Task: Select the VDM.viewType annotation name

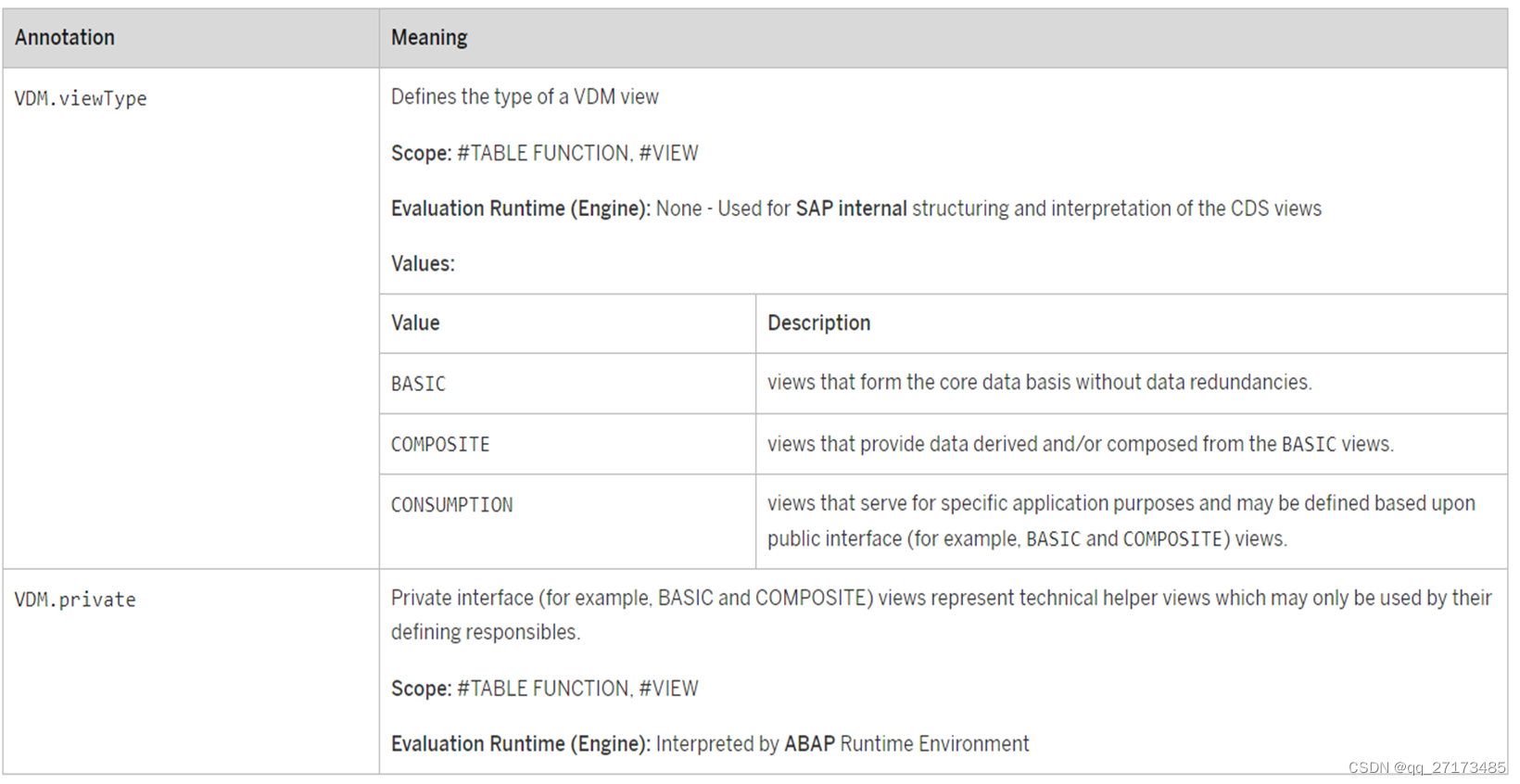Action: [81, 98]
